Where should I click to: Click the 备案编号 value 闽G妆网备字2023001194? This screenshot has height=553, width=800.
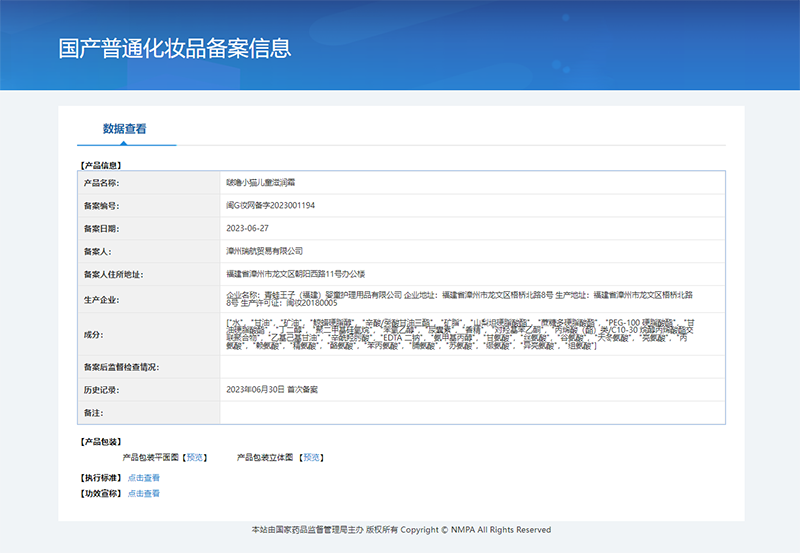click(270, 205)
